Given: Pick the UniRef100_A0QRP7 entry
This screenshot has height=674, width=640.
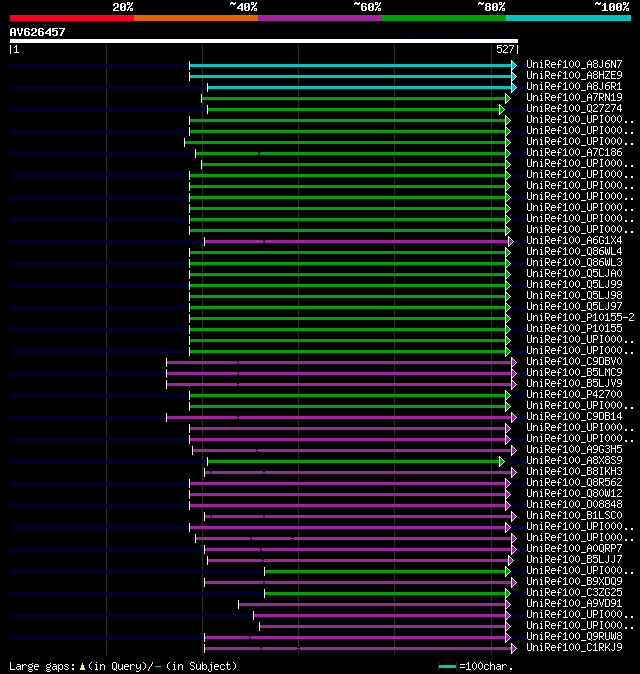Looking at the screenshot, I should pyautogui.click(x=574, y=549).
